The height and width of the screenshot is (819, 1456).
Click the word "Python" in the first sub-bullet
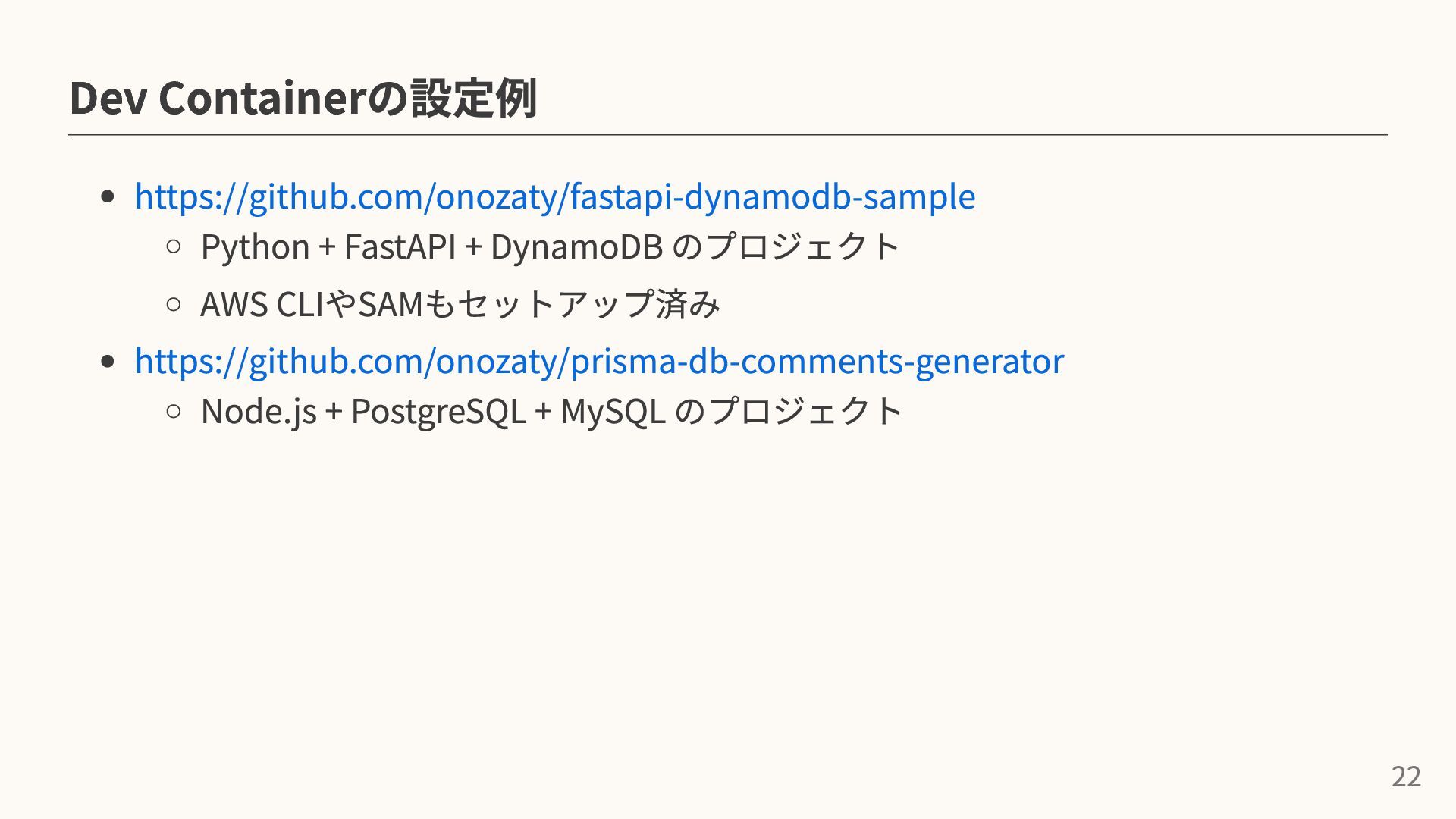coord(255,247)
